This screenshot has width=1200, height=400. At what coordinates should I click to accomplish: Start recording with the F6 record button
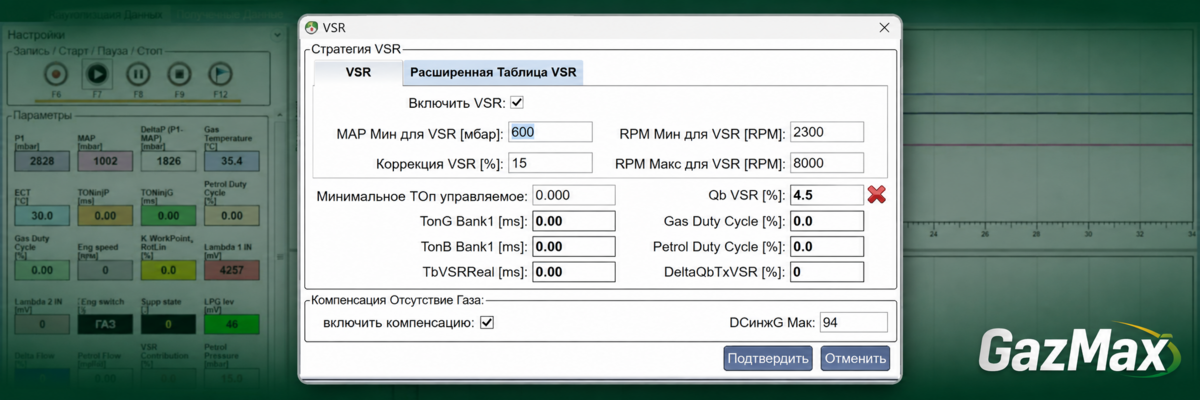[56, 74]
